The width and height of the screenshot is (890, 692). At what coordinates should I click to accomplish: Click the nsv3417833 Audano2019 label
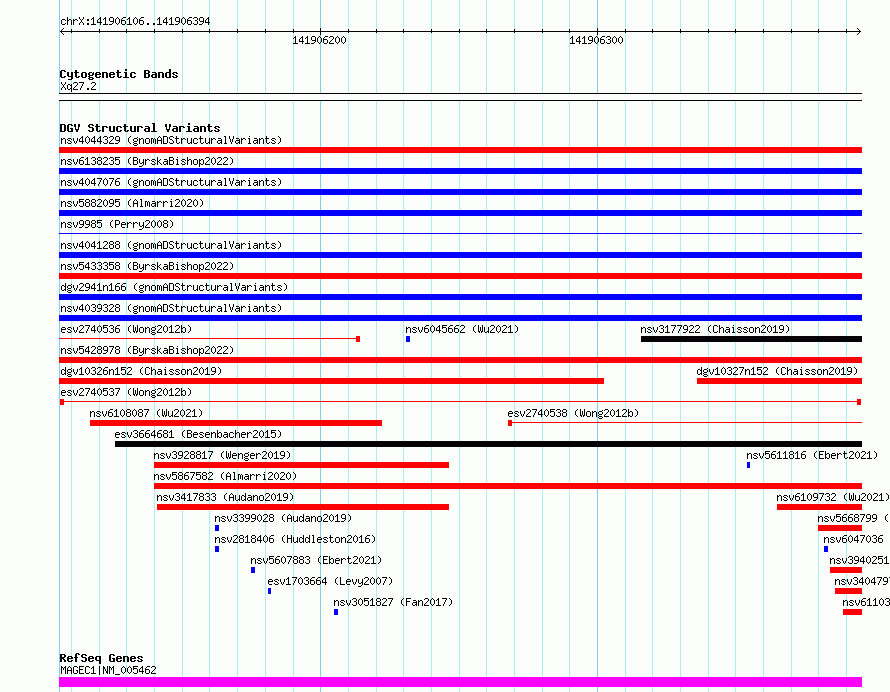[225, 497]
